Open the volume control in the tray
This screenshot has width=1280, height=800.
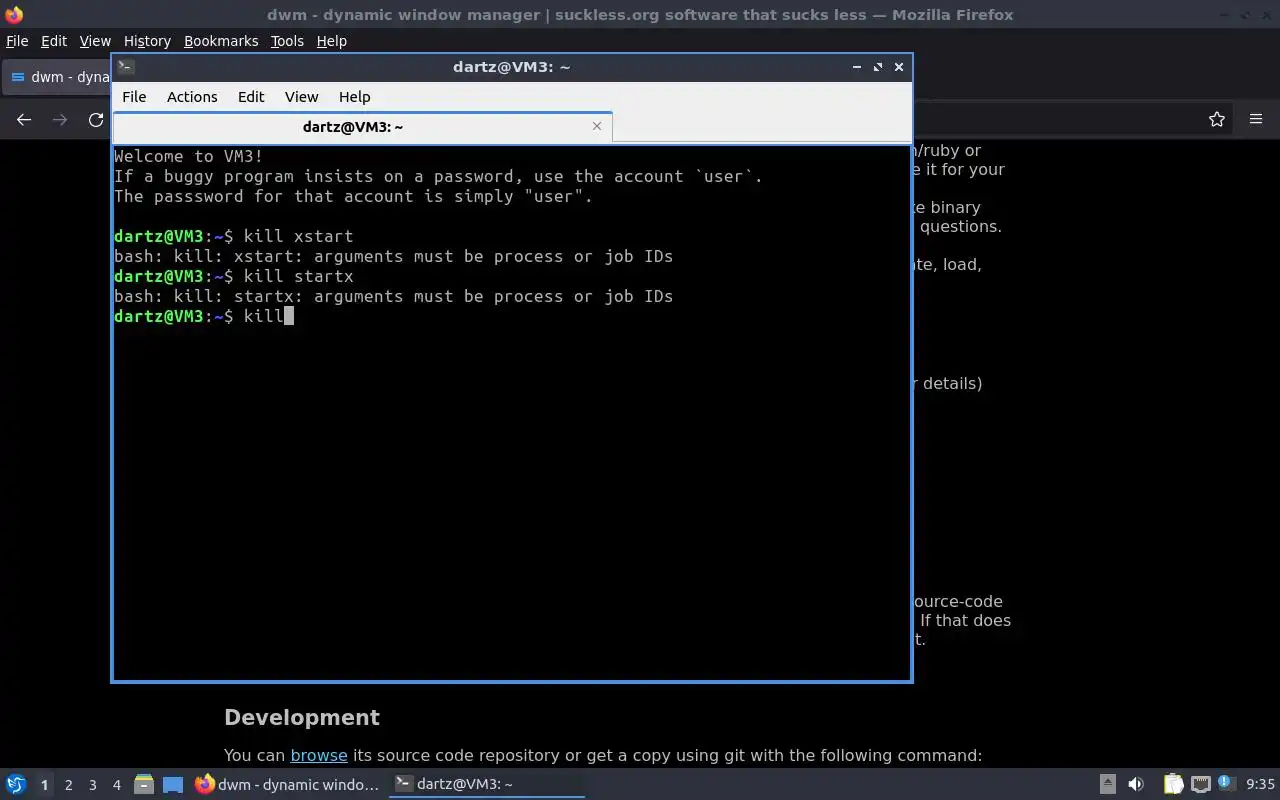1135,784
